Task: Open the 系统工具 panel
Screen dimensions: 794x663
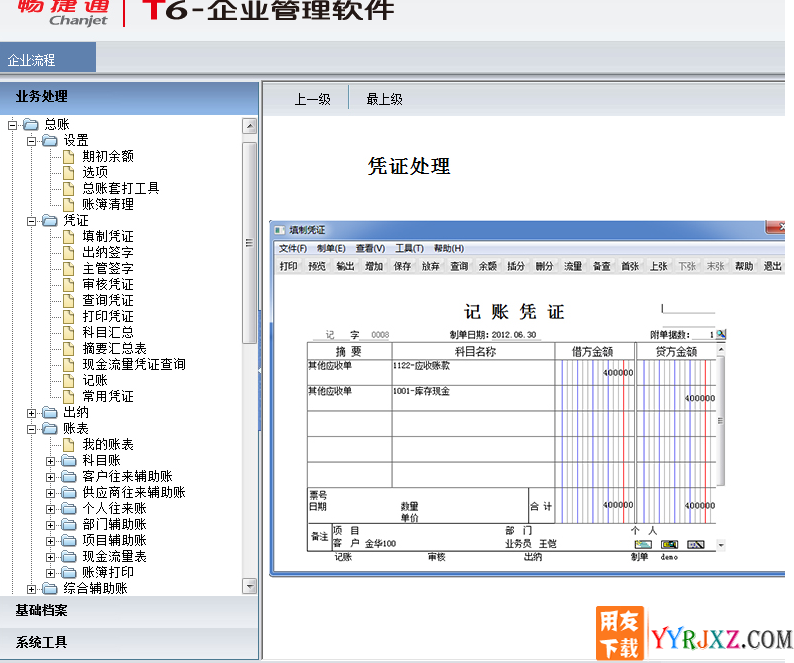Action: point(129,643)
